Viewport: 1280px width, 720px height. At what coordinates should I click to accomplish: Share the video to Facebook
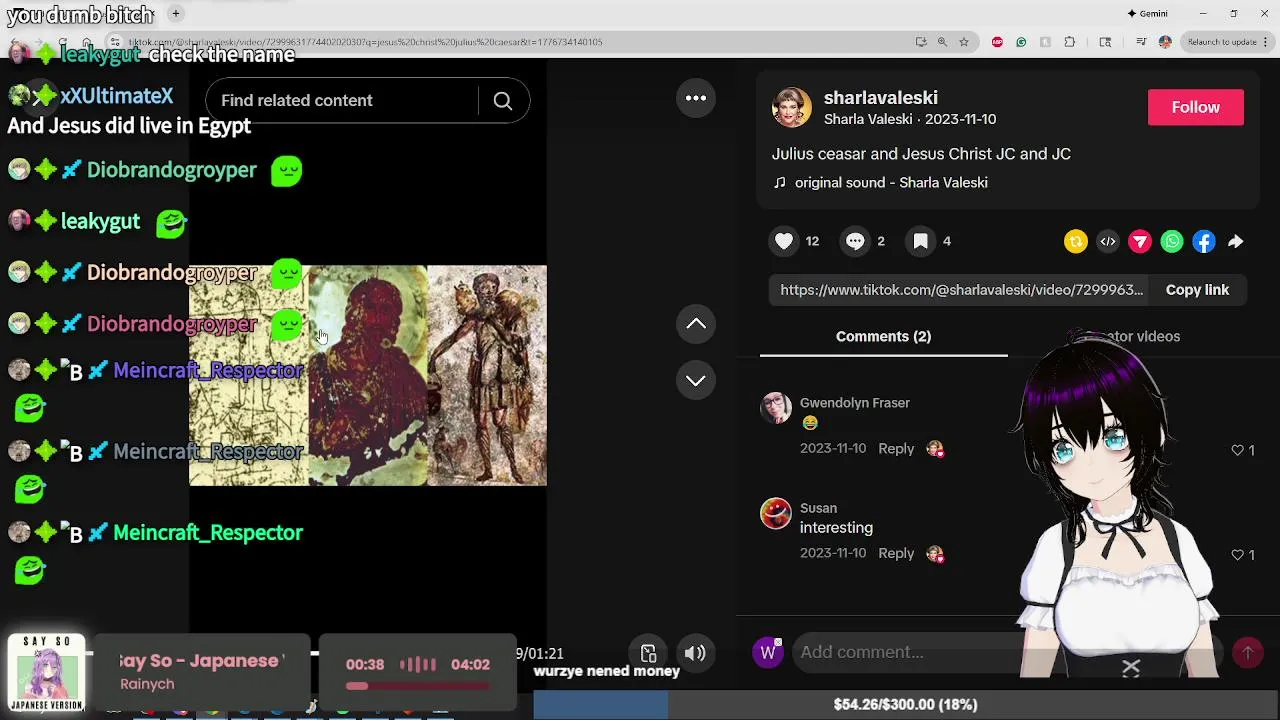(1204, 241)
